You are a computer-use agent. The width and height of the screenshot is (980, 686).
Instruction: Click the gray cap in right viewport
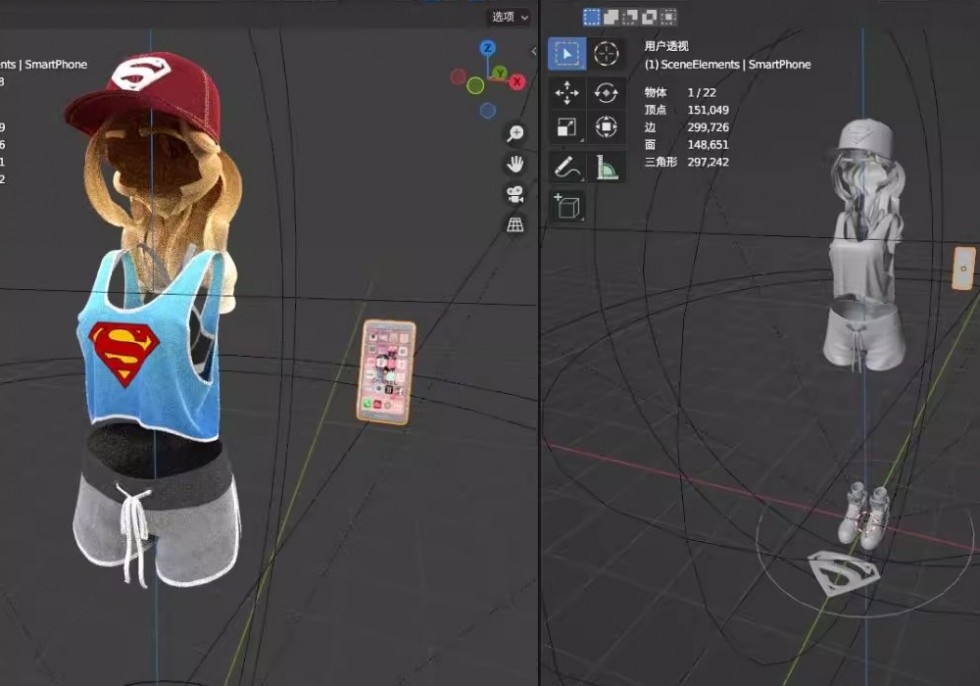865,137
